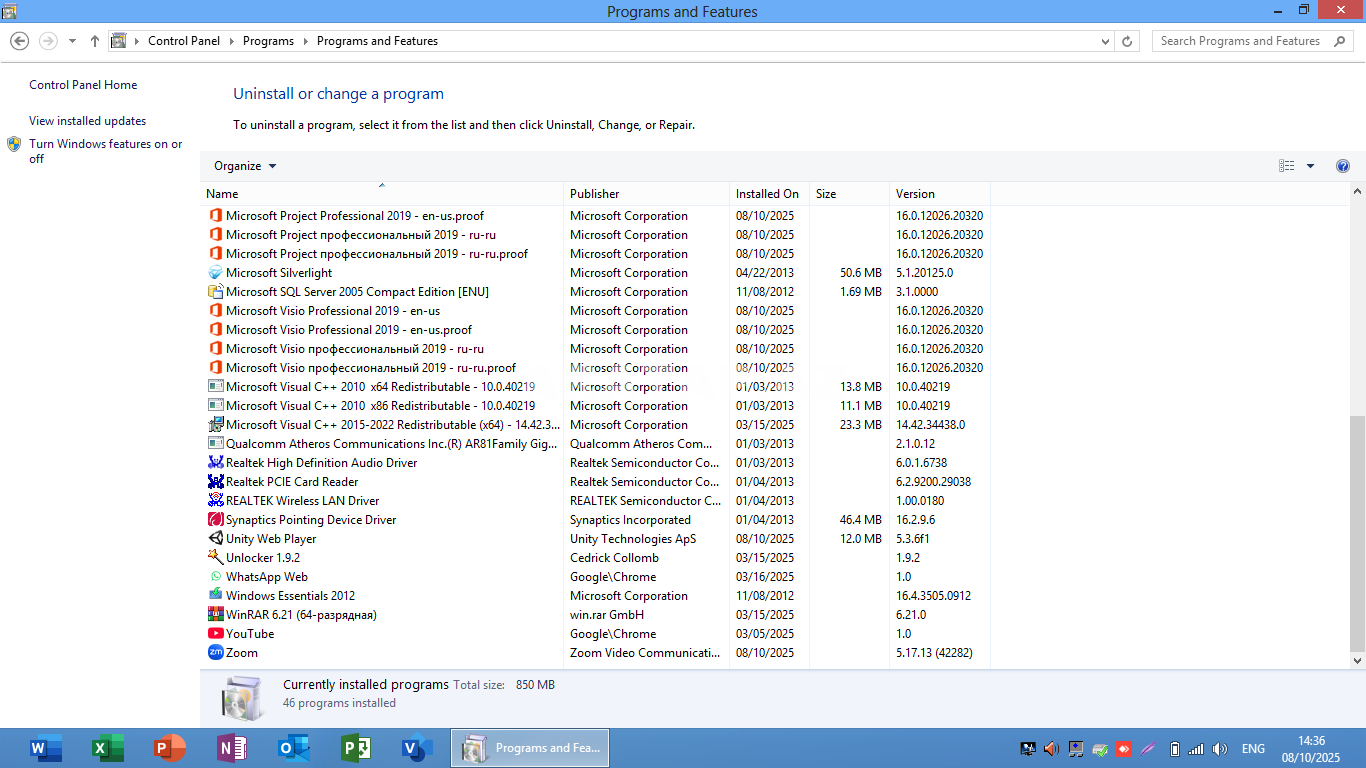This screenshot has height=768, width=1366.
Task: Open View installed updates link
Action: pos(87,121)
